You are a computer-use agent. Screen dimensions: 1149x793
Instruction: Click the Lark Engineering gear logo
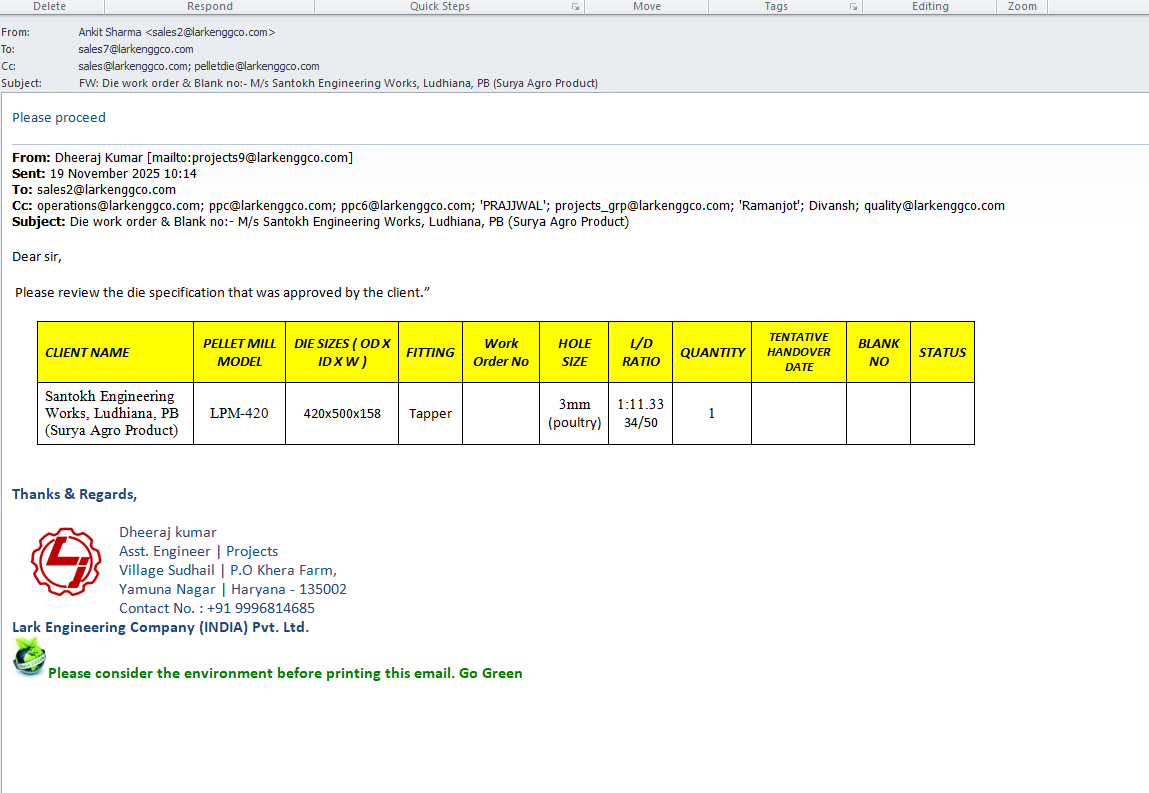tap(65, 561)
